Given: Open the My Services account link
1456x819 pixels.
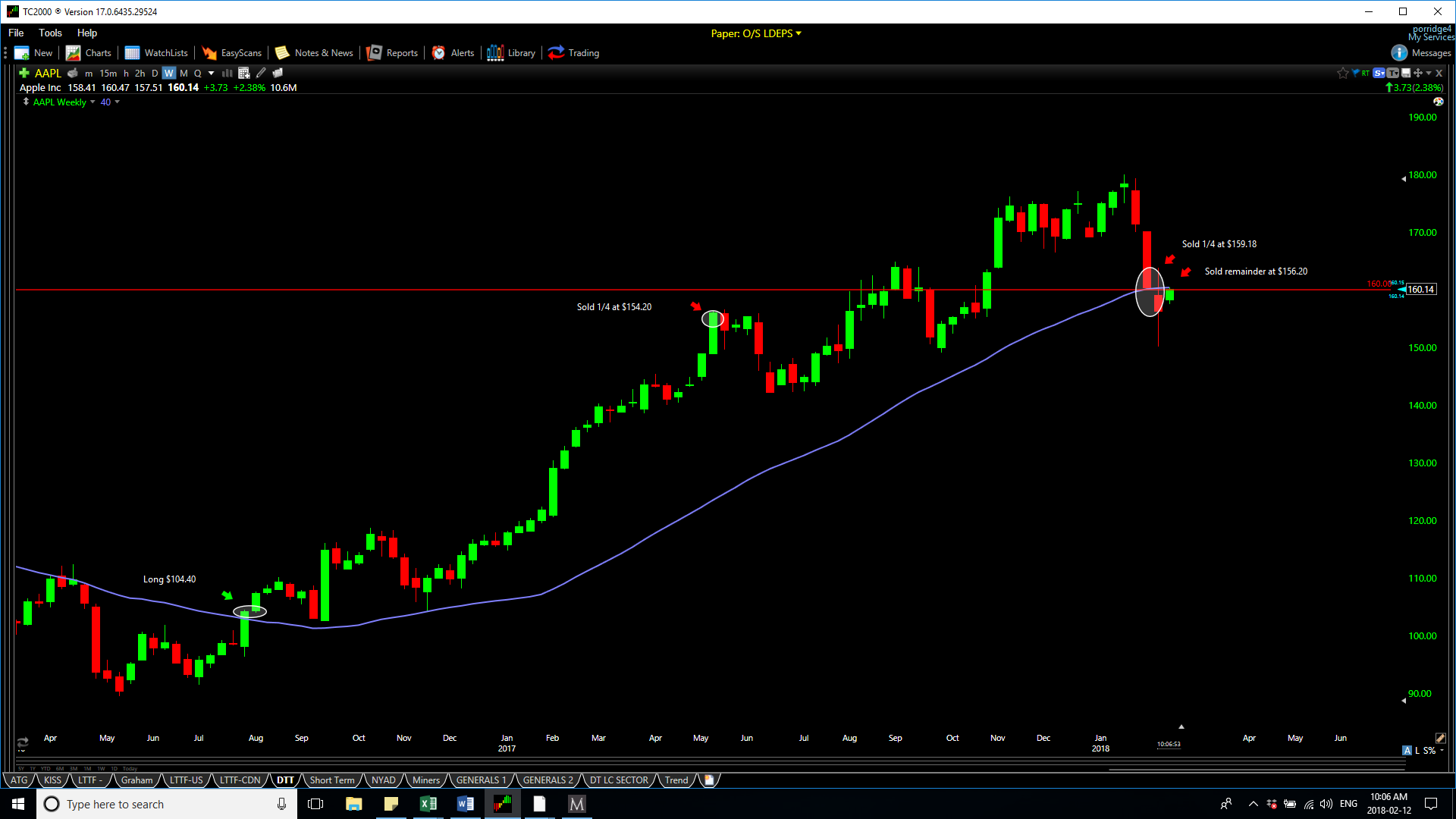Looking at the screenshot, I should click(1431, 37).
